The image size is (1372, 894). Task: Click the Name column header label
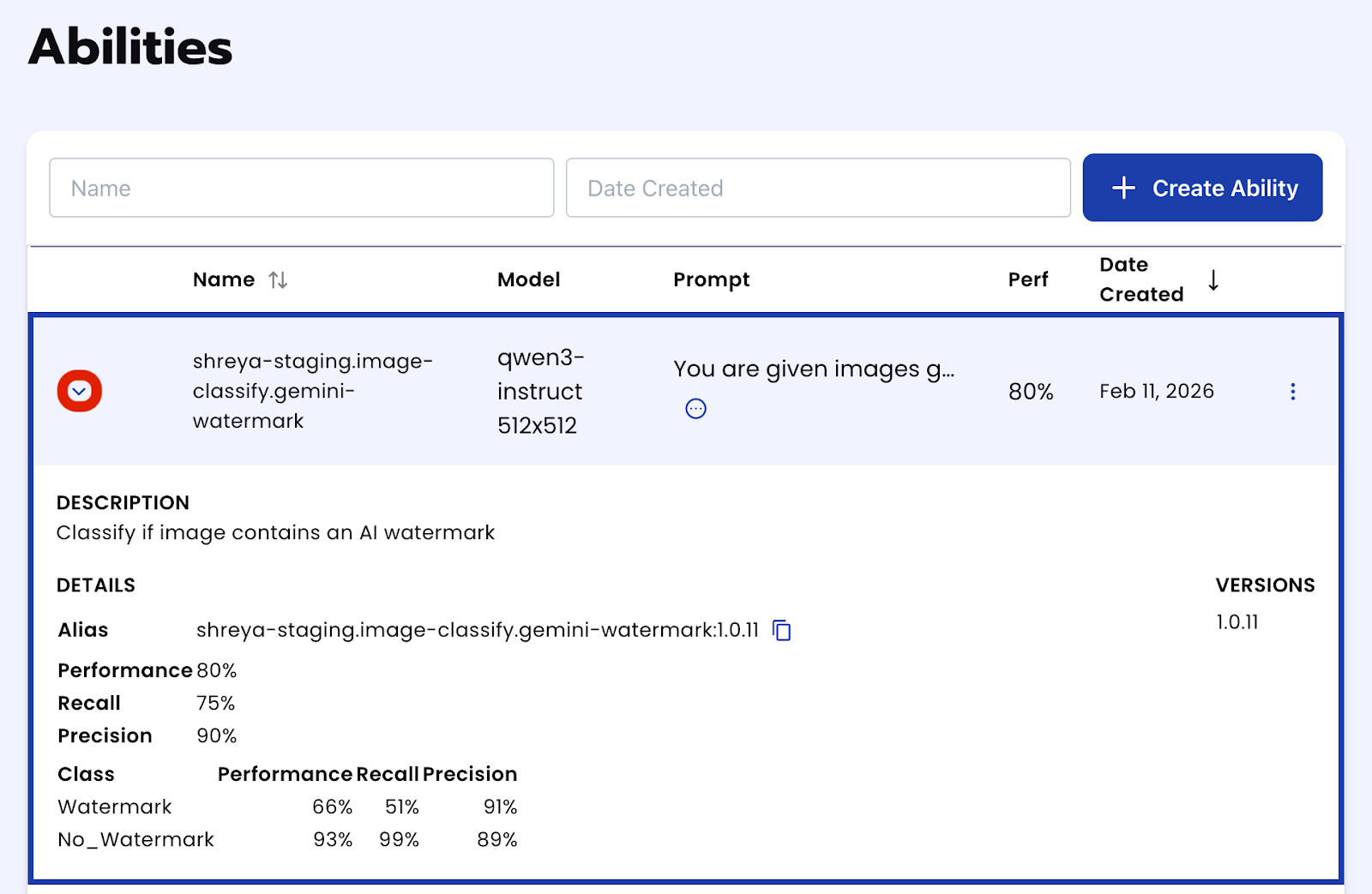[x=223, y=280]
